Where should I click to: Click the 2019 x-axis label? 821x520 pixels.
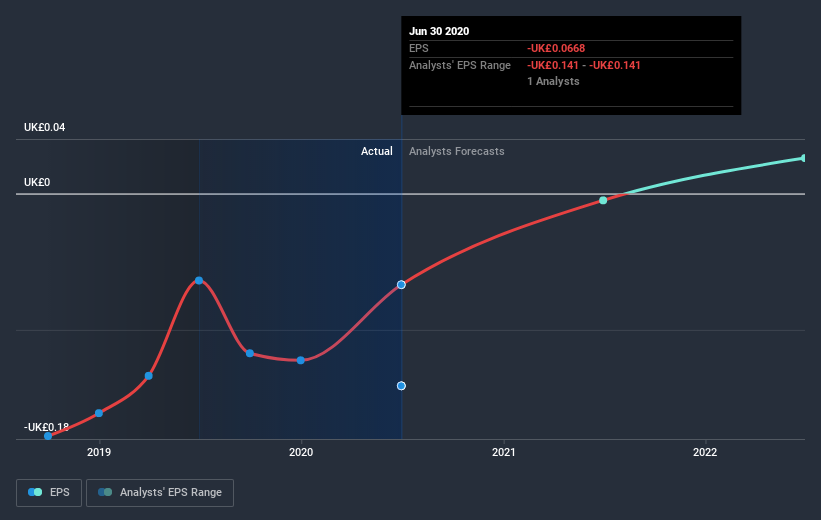coord(99,452)
